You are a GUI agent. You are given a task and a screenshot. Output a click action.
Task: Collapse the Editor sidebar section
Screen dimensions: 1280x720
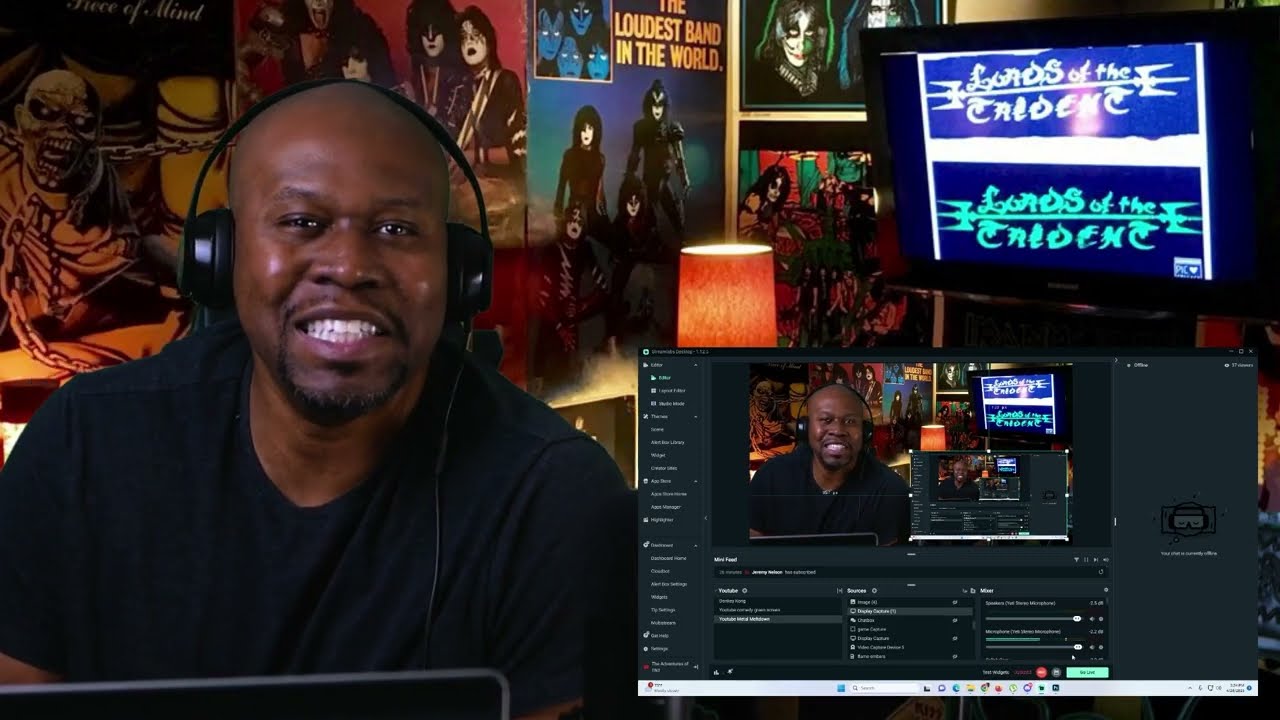(696, 365)
